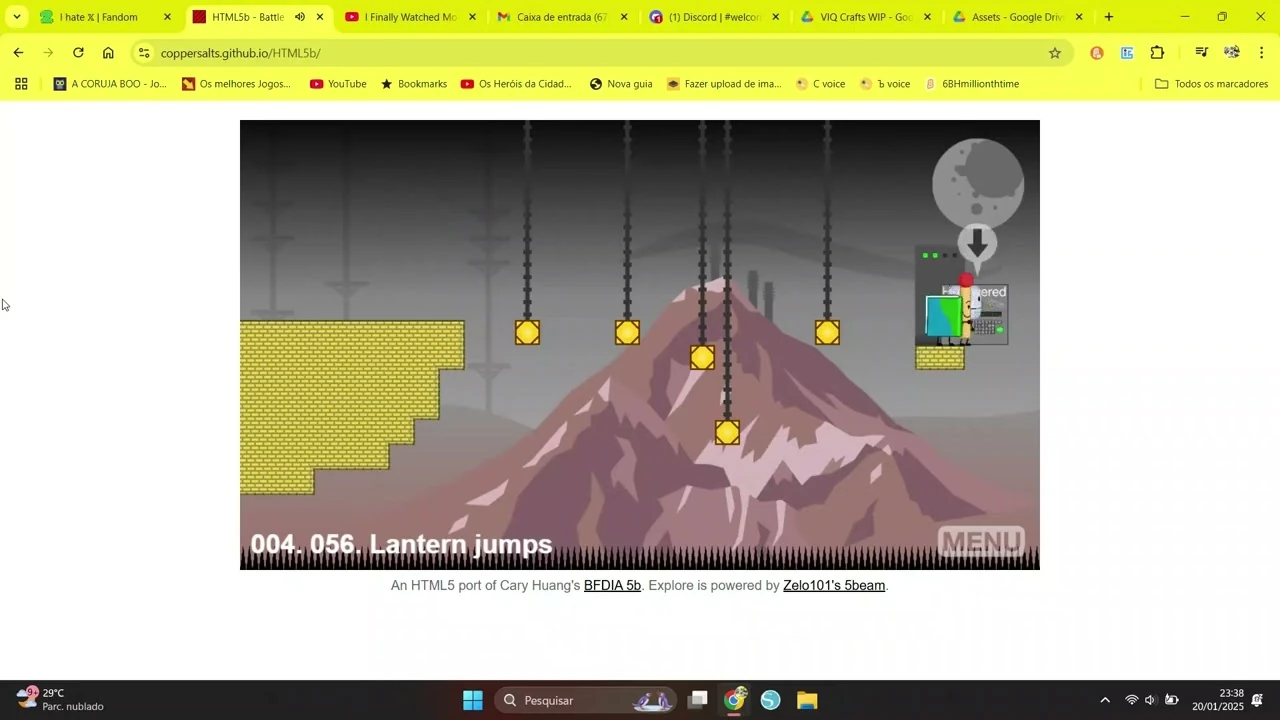Reload the page with the refresh icon

click(78, 53)
